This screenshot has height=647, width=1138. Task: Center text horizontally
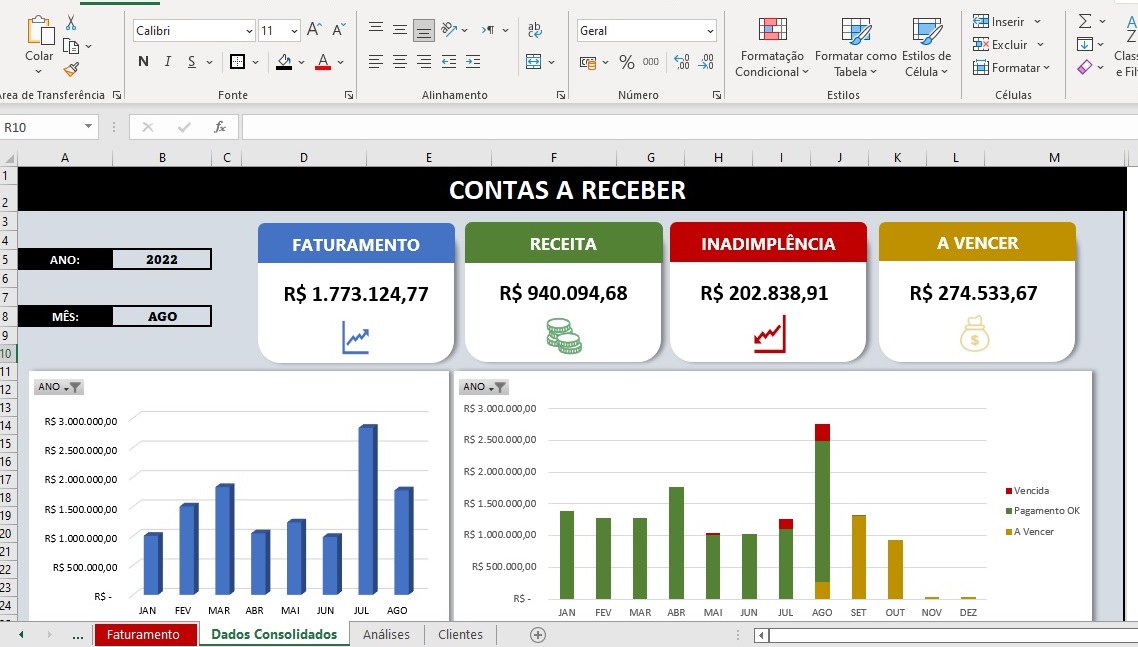click(400, 62)
